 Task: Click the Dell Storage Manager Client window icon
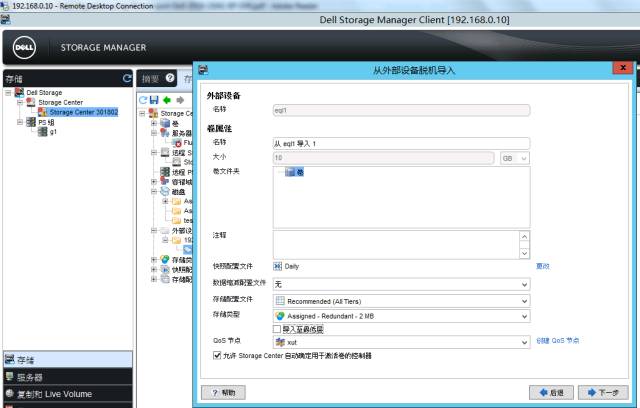pos(5,20)
